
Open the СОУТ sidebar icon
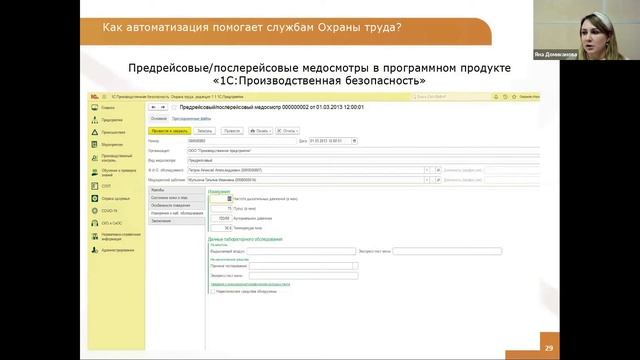pos(95,186)
